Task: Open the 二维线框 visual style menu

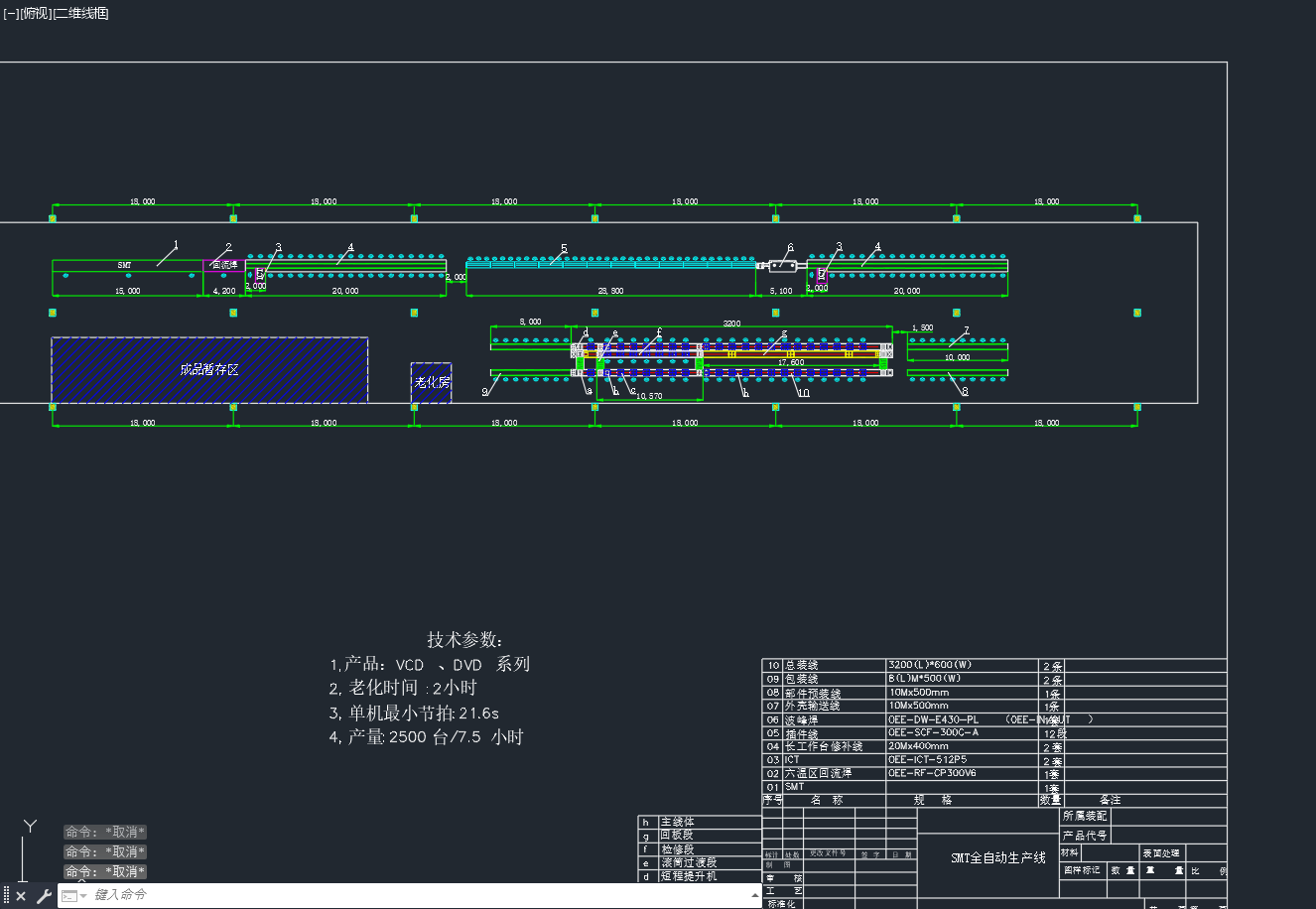Action: click(80, 13)
